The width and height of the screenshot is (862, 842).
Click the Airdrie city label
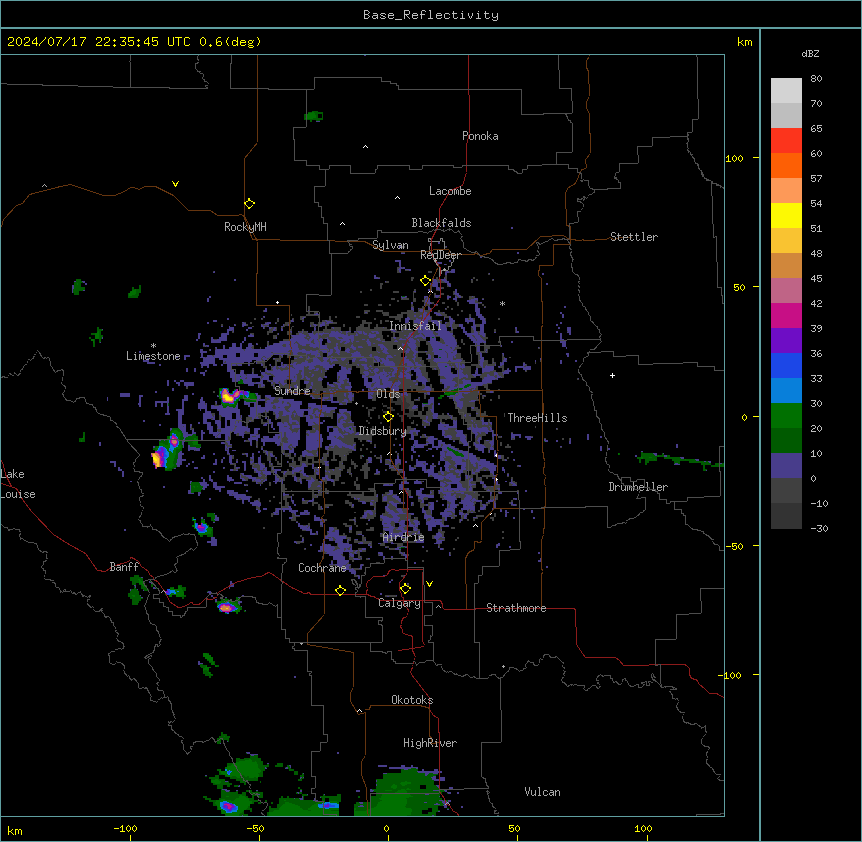(404, 537)
